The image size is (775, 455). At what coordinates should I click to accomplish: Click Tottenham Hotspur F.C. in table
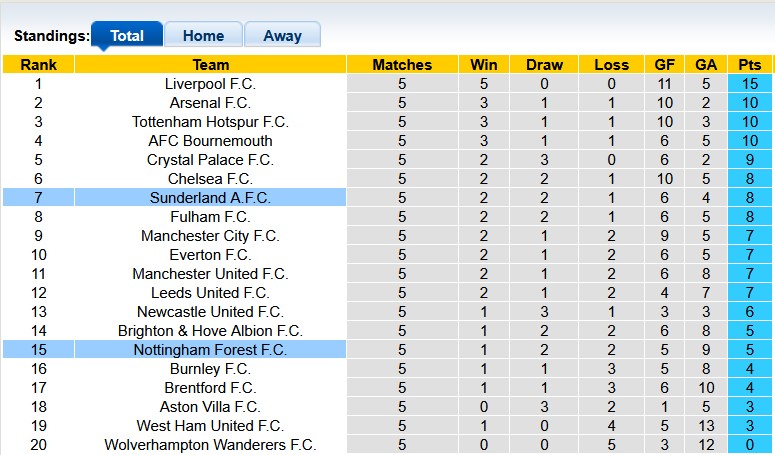coord(210,122)
